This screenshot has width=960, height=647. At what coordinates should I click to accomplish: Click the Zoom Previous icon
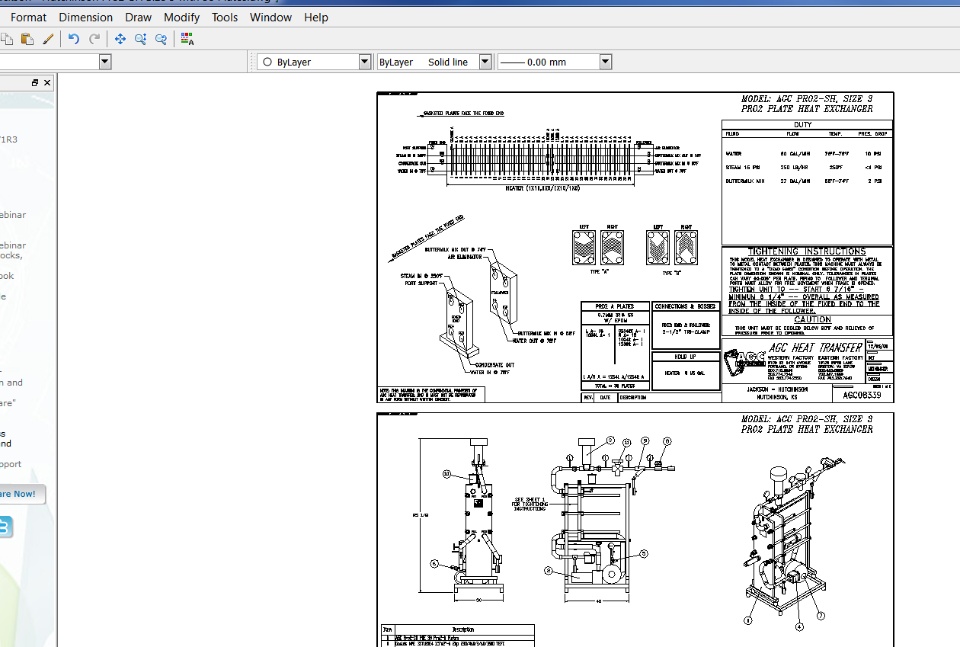tap(161, 39)
